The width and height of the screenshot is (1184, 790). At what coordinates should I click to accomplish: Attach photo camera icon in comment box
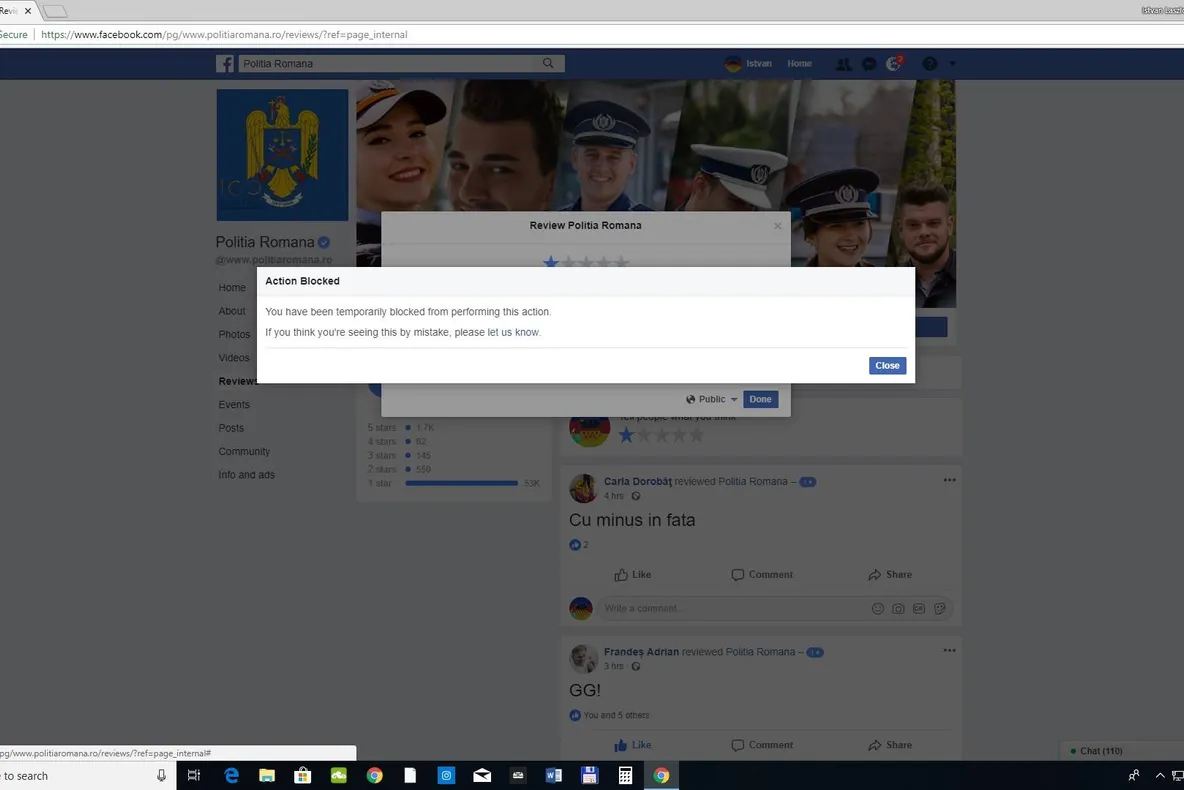click(898, 609)
